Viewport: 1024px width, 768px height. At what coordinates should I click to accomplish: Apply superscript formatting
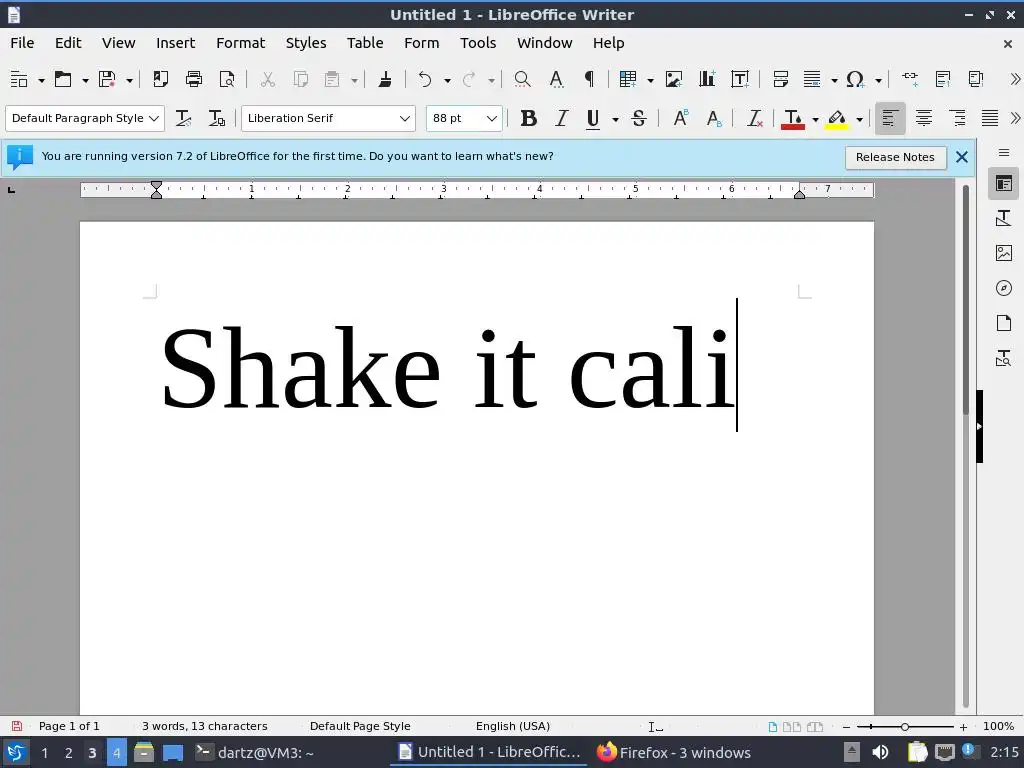click(680, 118)
